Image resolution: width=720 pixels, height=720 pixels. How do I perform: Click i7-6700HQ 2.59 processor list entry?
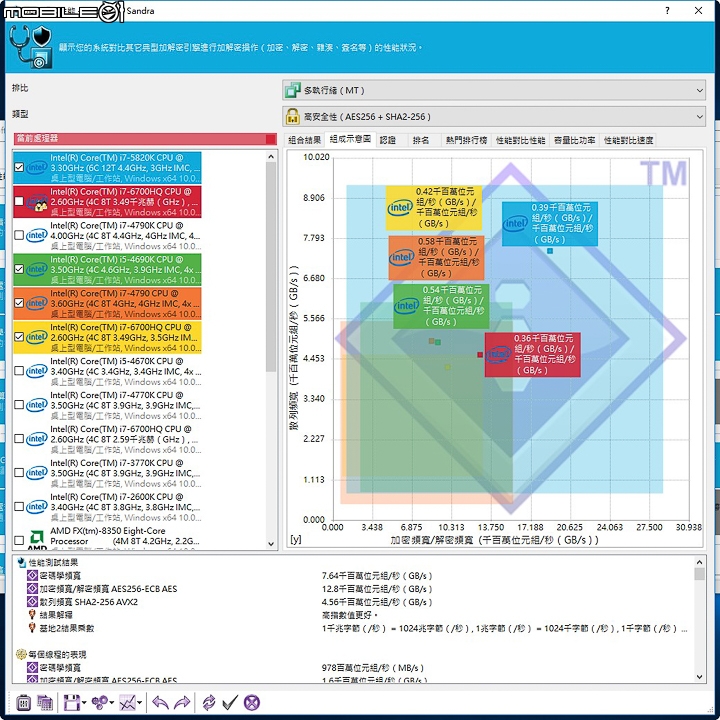[107, 439]
